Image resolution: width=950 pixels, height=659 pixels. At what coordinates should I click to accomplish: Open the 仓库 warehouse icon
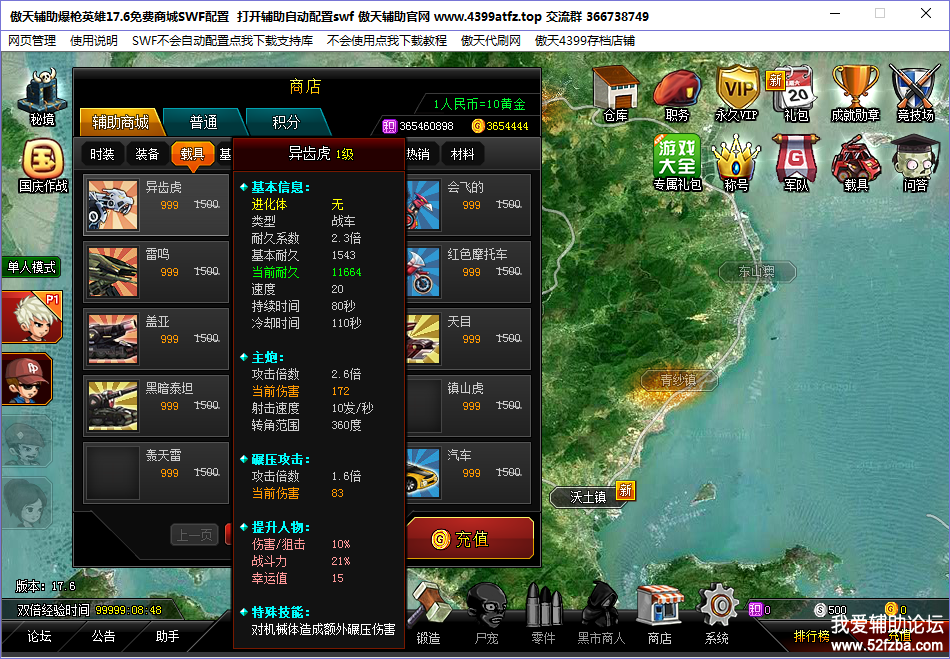click(616, 94)
